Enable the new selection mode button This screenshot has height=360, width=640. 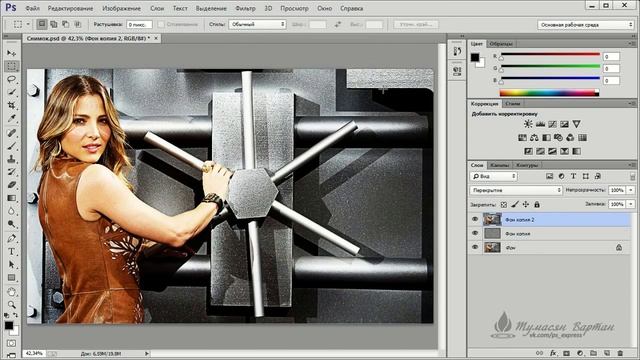[42, 24]
